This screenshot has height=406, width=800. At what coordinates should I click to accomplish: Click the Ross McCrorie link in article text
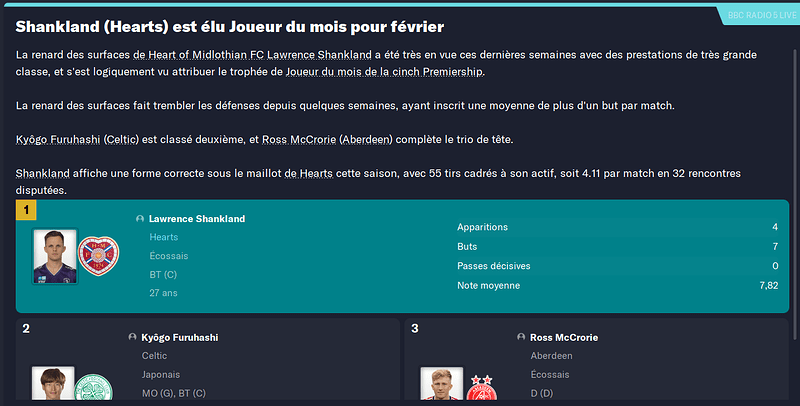299,140
